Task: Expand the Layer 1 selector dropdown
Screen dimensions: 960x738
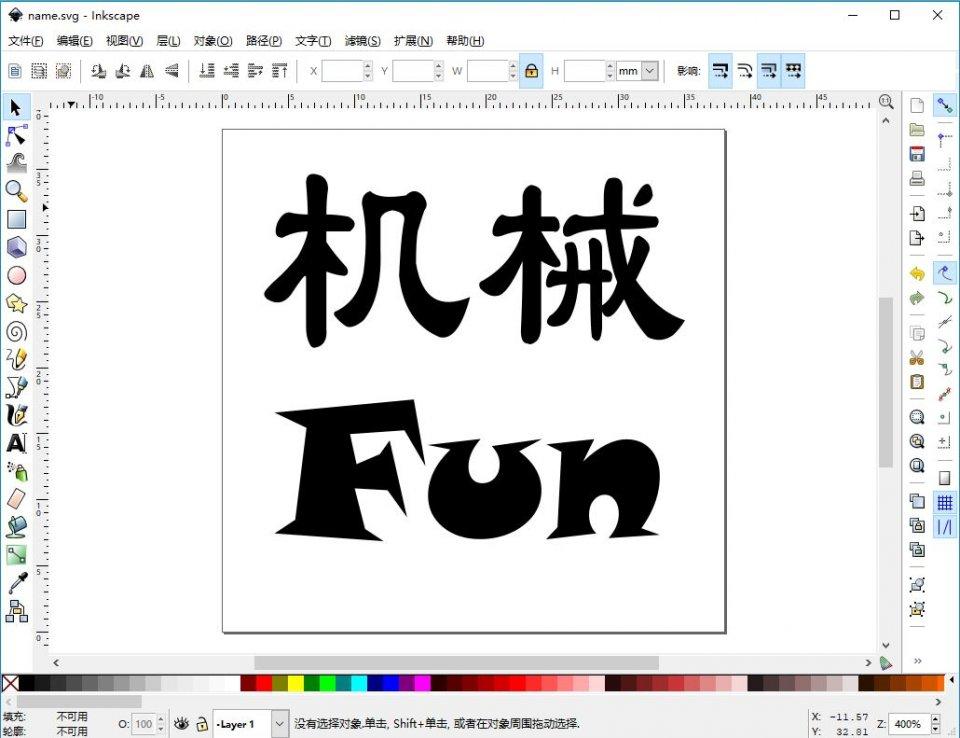Action: (x=280, y=723)
